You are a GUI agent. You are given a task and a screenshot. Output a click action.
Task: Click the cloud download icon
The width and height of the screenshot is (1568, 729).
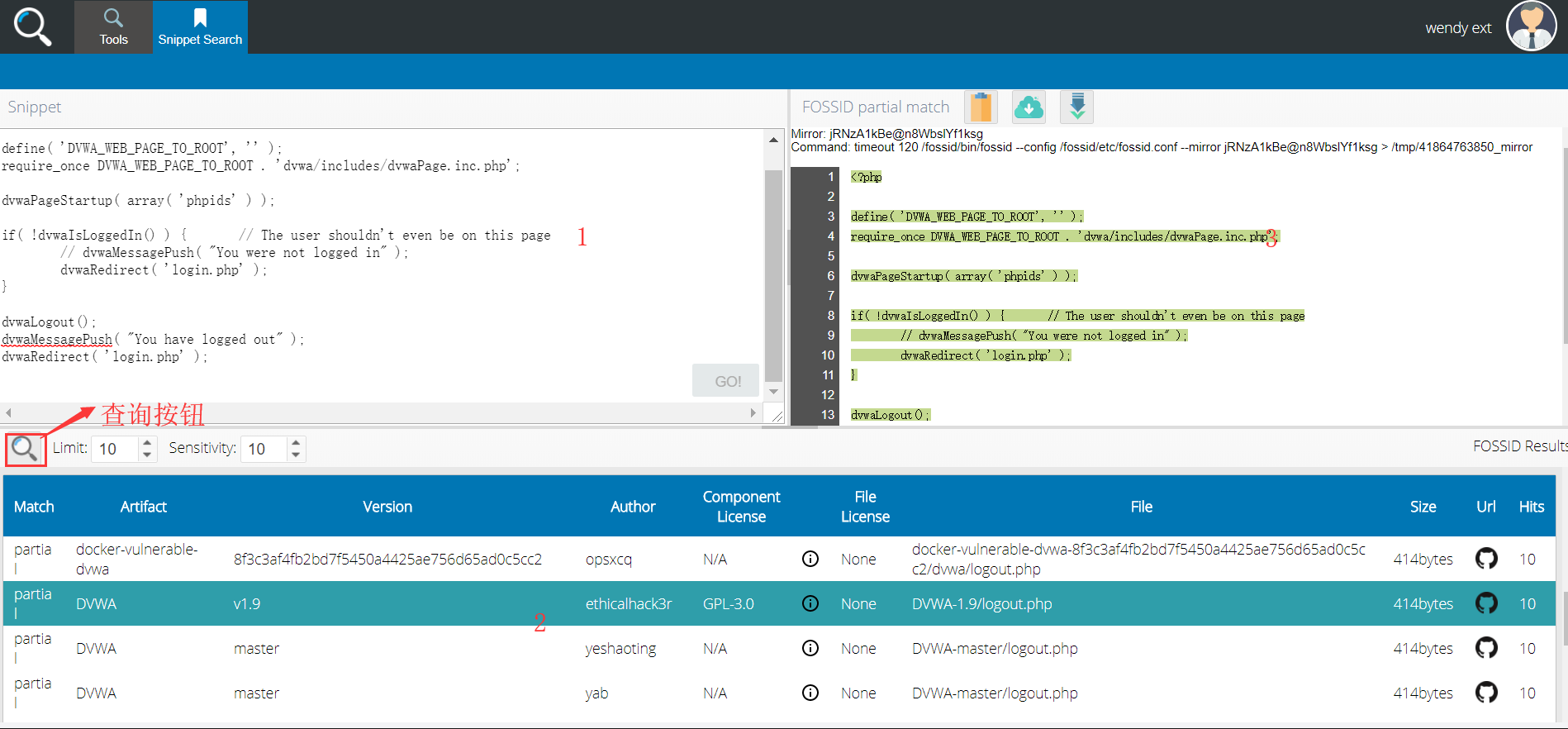[1029, 107]
